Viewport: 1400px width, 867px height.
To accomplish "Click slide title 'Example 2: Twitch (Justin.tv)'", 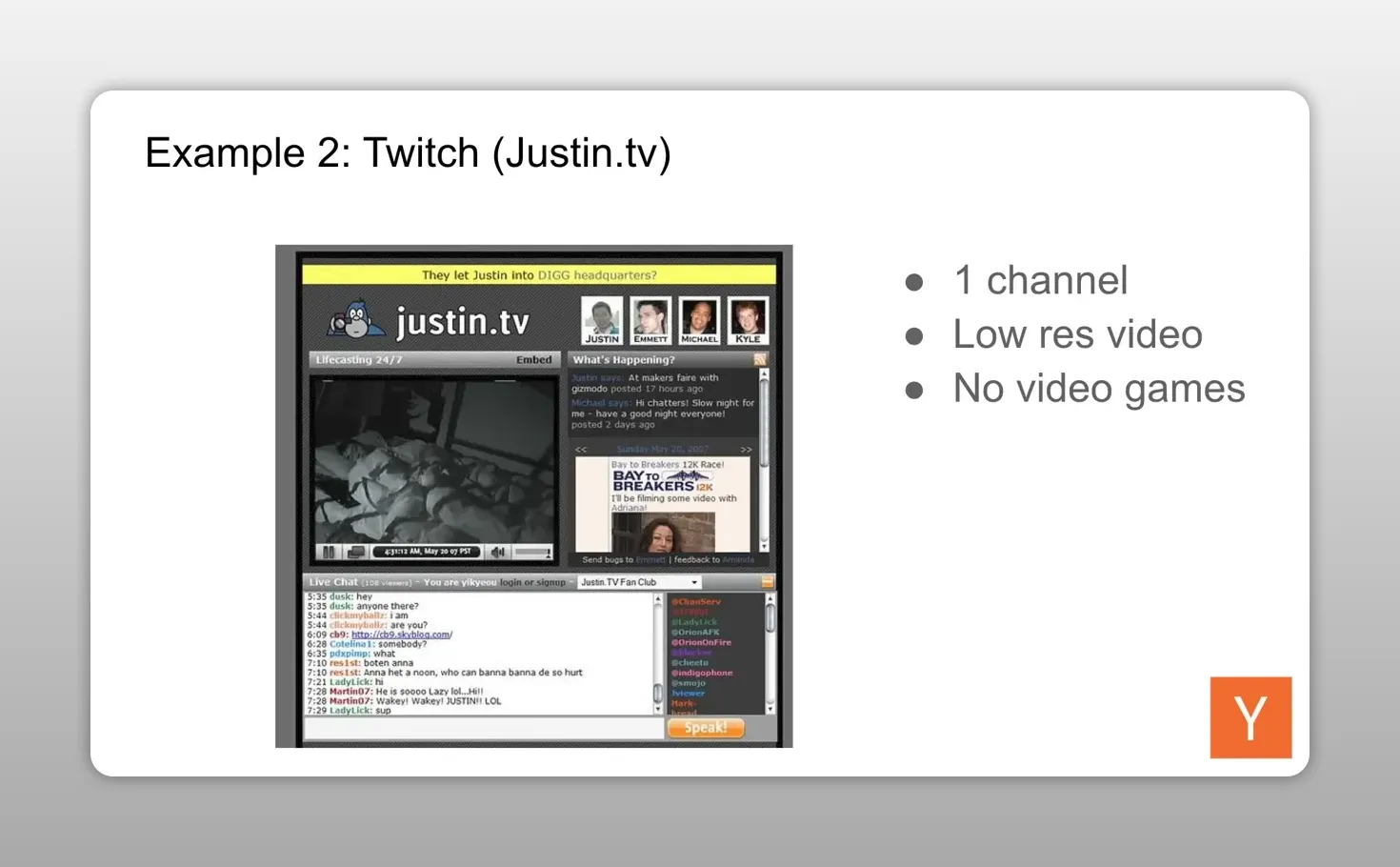I will pos(408,153).
